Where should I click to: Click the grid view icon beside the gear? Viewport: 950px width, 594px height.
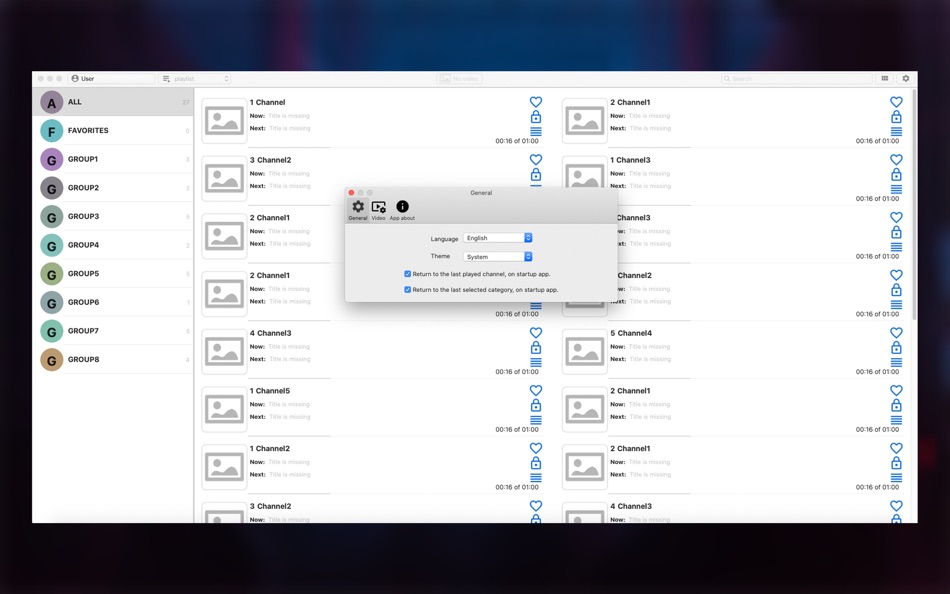[x=884, y=77]
